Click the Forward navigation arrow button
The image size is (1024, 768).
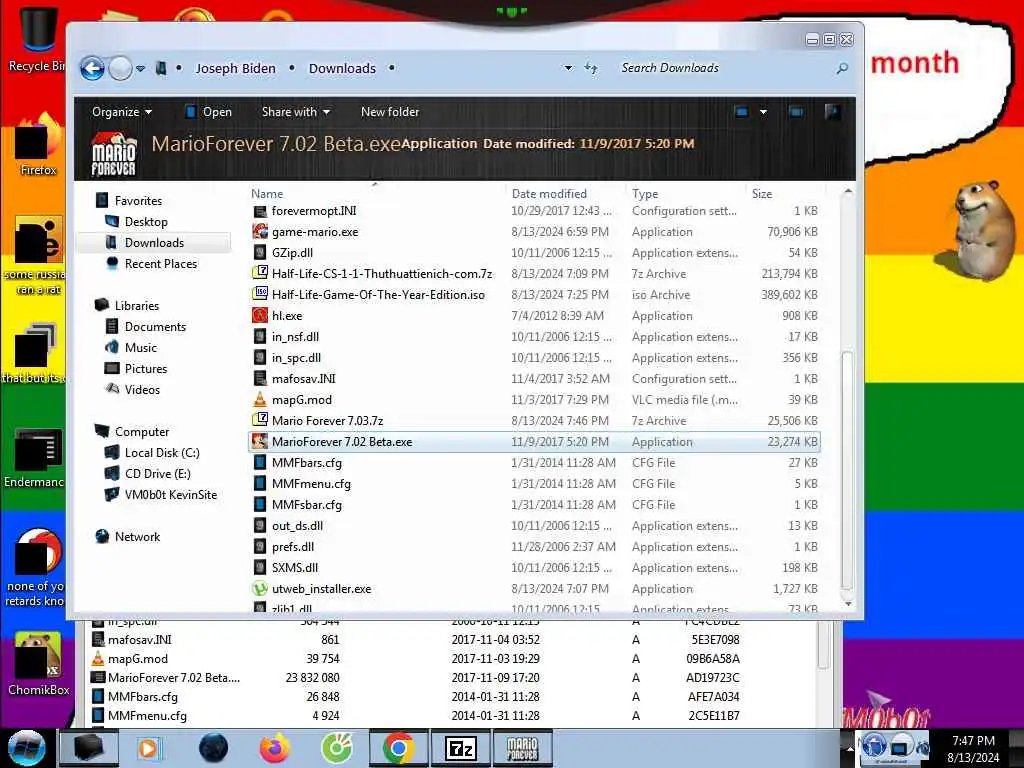[x=120, y=68]
